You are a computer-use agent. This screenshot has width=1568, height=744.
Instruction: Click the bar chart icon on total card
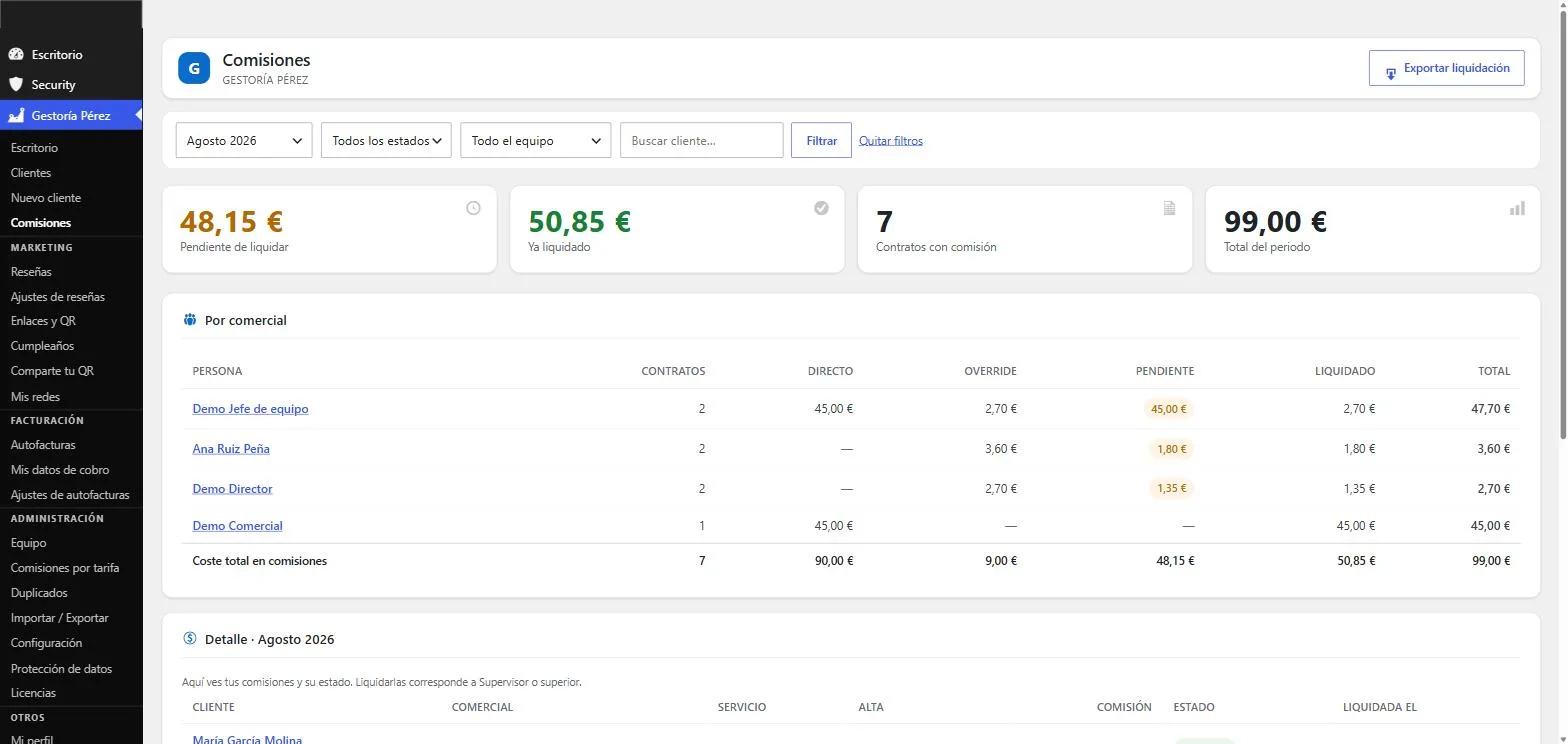(1517, 208)
